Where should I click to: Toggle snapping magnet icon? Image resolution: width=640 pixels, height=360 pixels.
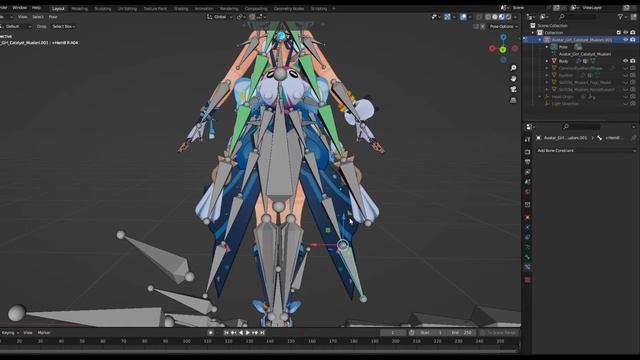(x=252, y=17)
